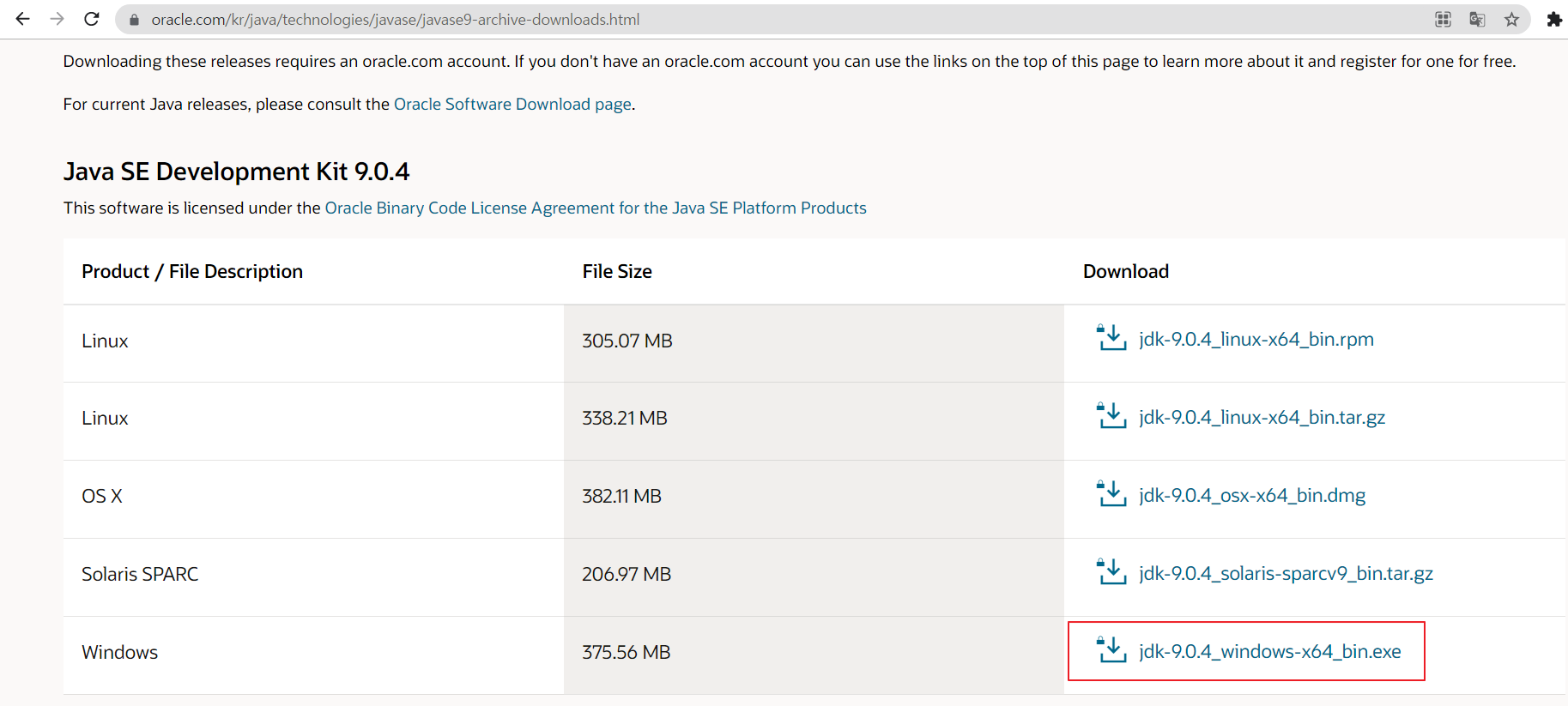Click download icon for OS X dmg
Viewport: 1568px width, 706px height.
point(1111,494)
